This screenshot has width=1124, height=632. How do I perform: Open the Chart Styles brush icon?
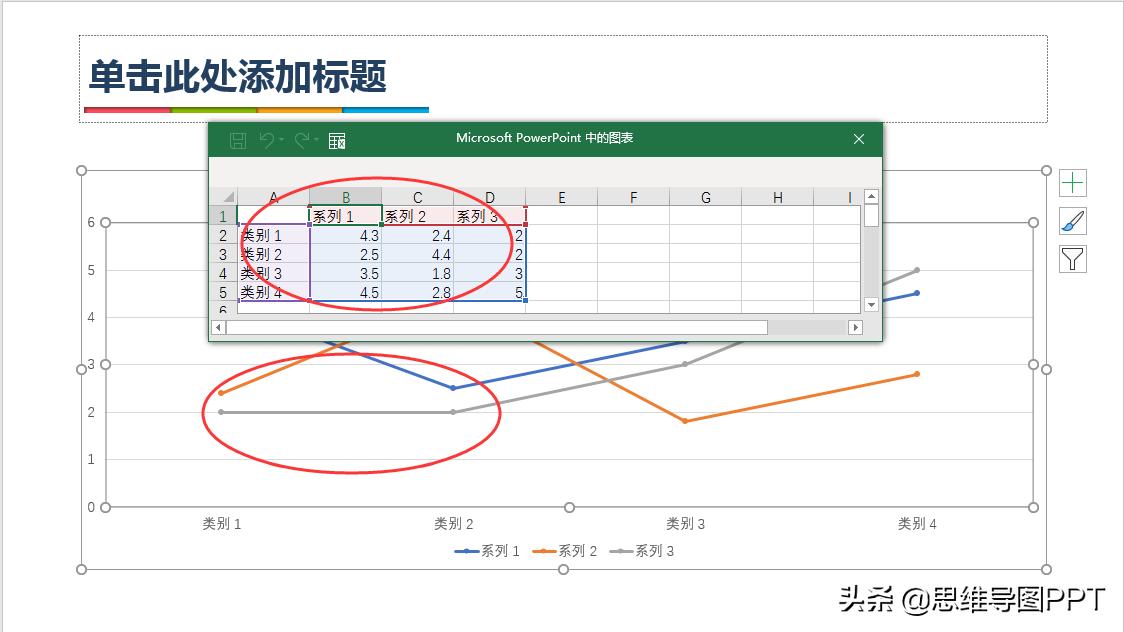(x=1073, y=221)
